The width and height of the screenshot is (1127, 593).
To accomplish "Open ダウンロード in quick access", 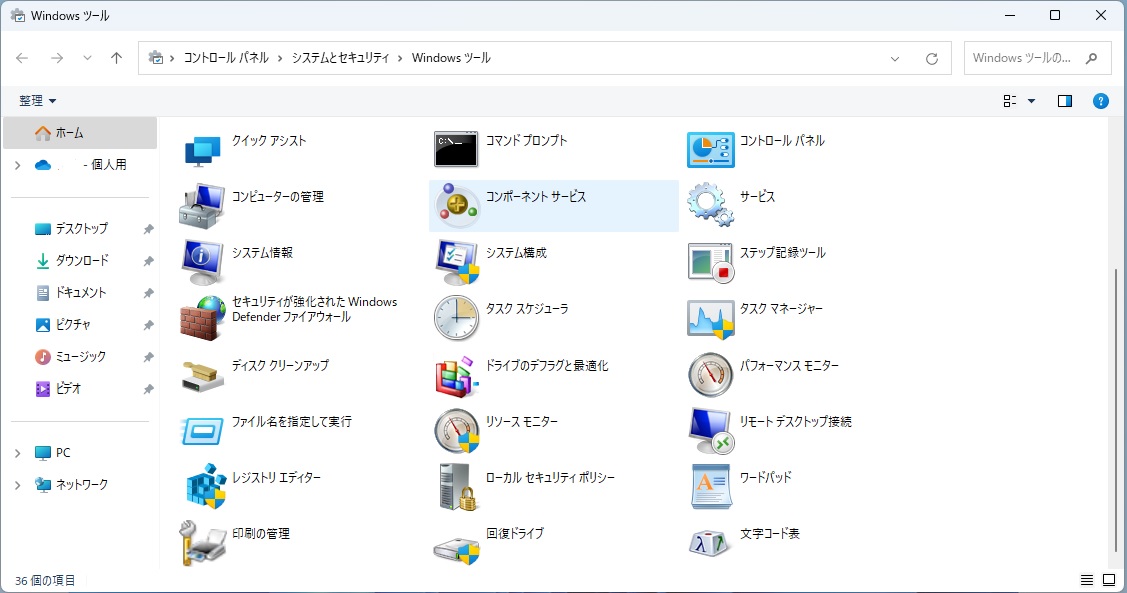I will pos(71,260).
